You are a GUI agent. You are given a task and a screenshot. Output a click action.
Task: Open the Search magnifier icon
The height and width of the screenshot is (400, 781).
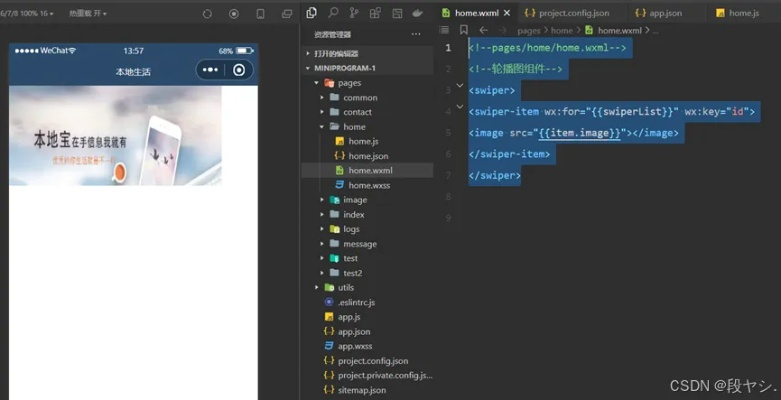click(333, 13)
